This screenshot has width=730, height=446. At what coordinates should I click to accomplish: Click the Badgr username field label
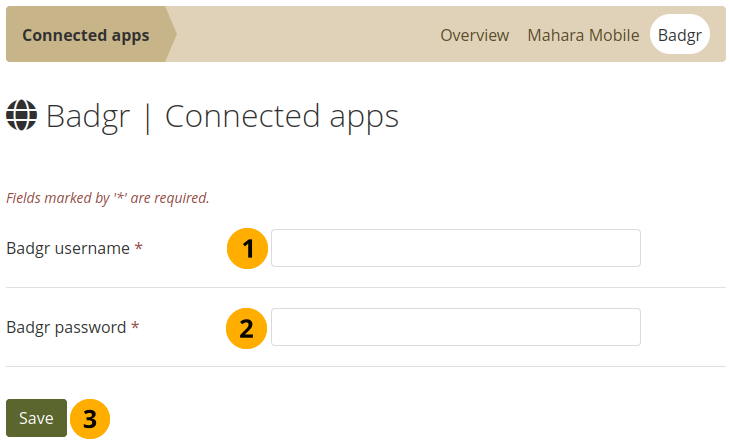(68, 249)
